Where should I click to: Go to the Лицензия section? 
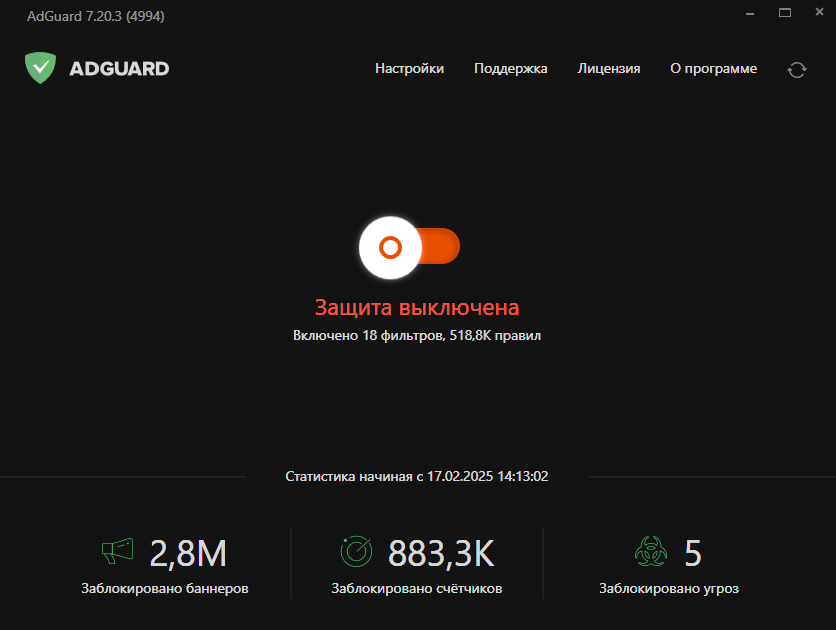608,69
